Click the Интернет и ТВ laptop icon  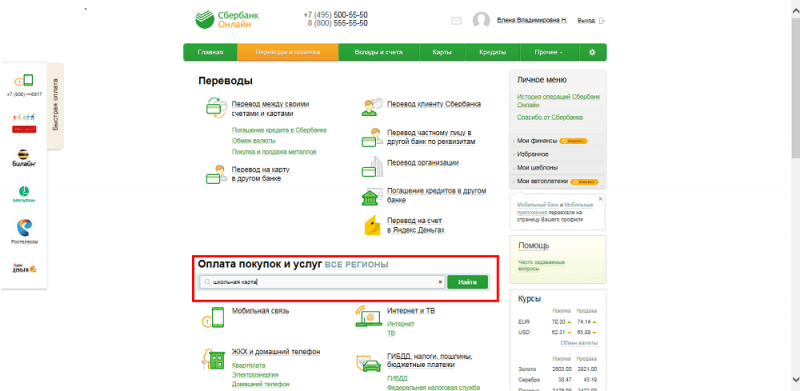(368, 316)
